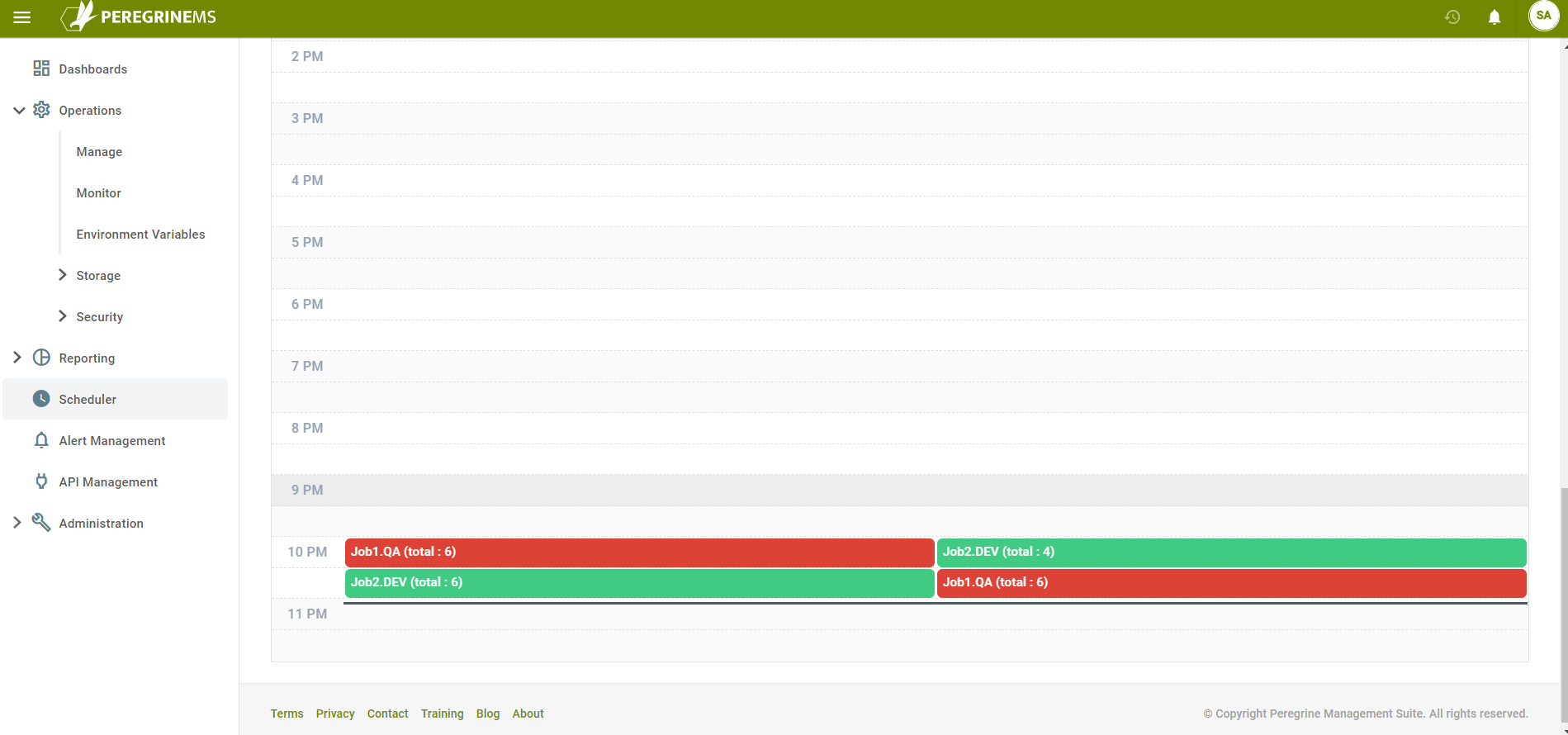Click the 6 PM time slot label
1568x735 pixels.
click(307, 304)
